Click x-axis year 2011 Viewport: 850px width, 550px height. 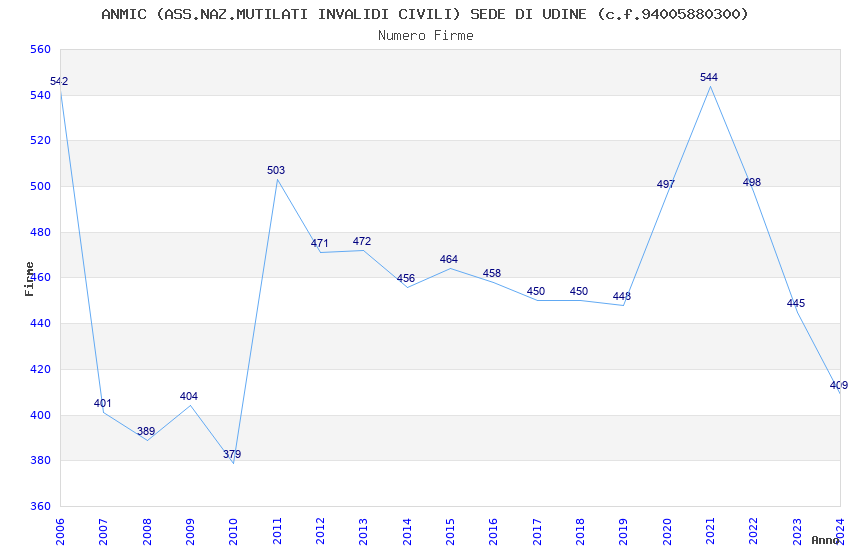(x=276, y=531)
